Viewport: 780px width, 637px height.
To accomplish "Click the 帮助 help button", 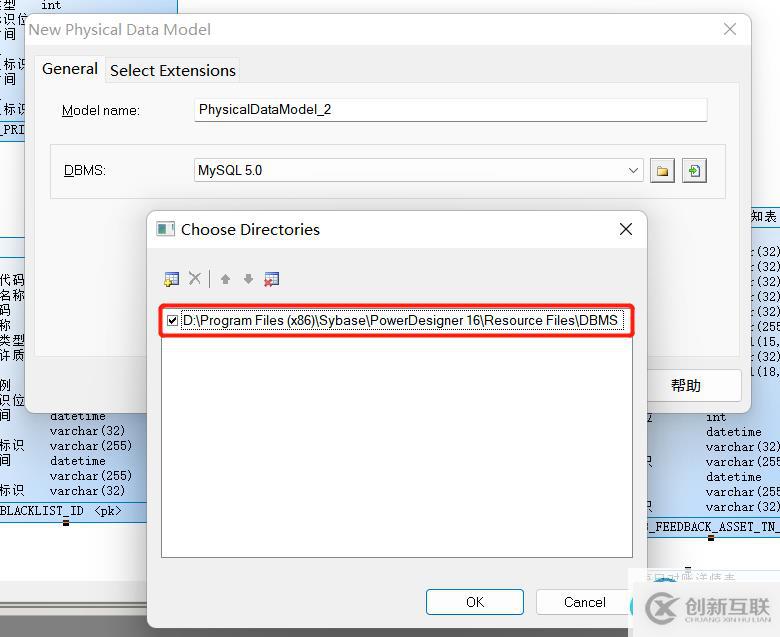I will [x=685, y=385].
